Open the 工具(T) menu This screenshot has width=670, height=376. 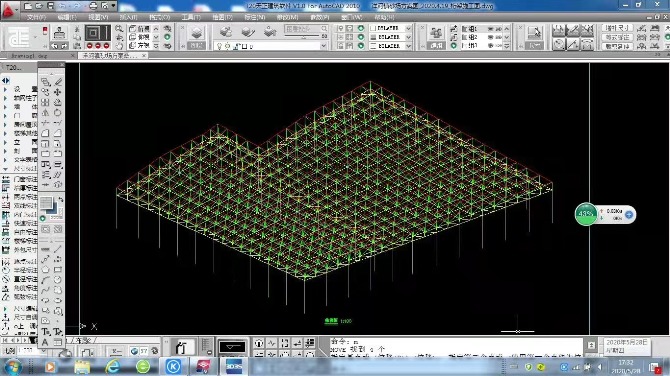(x=191, y=18)
